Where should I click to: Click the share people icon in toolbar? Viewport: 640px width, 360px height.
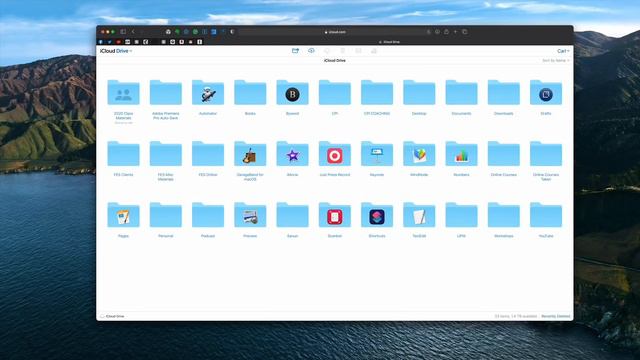pyautogui.click(x=374, y=51)
